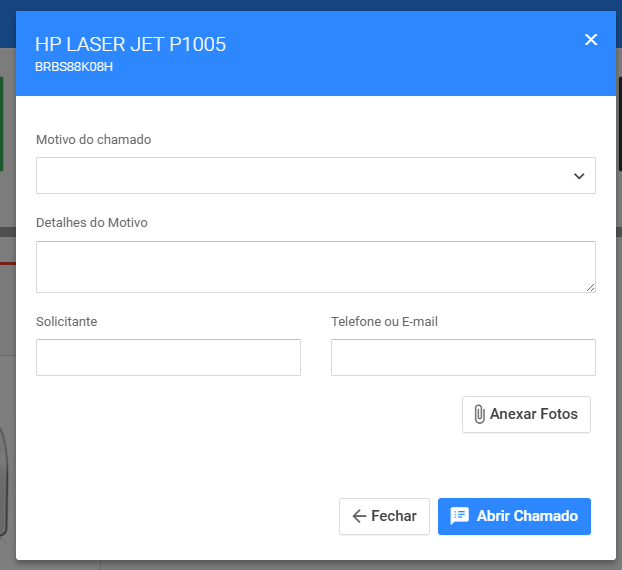Click the chat message icon on Abrir Chamado
Image resolution: width=622 pixels, height=570 pixels.
pyautogui.click(x=460, y=517)
